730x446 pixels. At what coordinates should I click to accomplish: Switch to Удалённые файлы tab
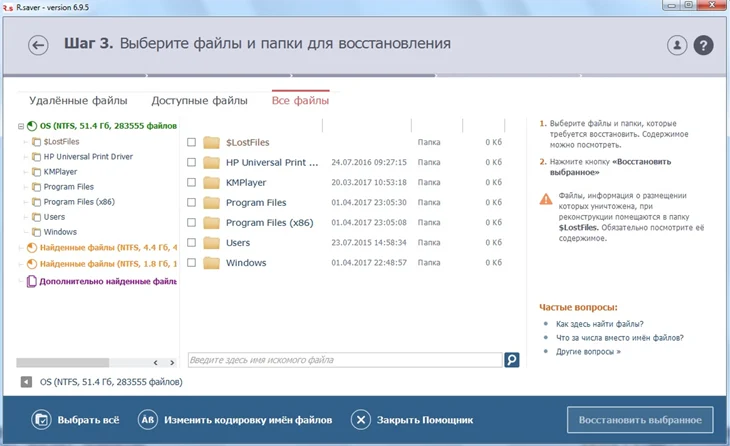point(78,101)
